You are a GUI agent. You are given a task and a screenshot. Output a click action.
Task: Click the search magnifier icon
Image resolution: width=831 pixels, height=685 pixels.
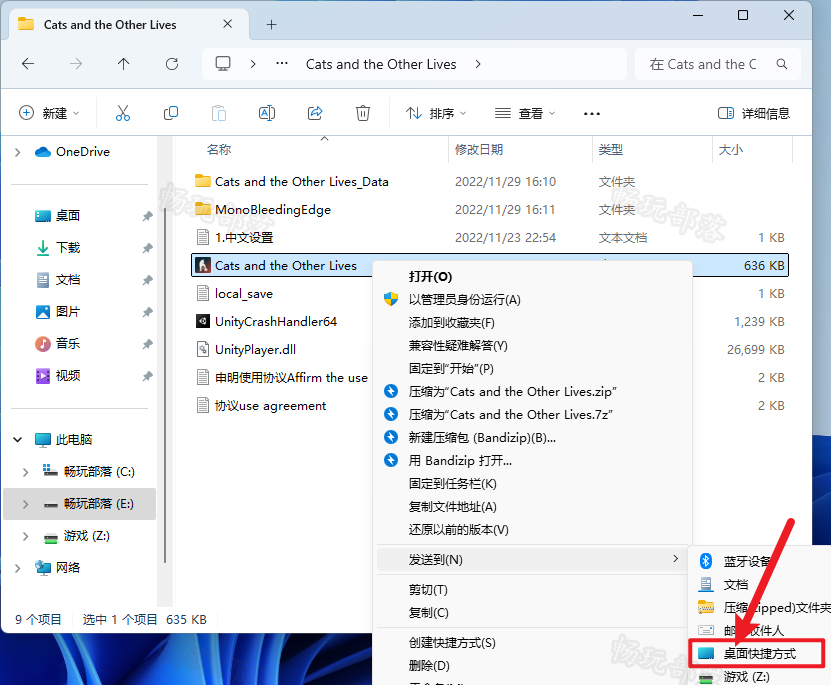click(x=781, y=64)
